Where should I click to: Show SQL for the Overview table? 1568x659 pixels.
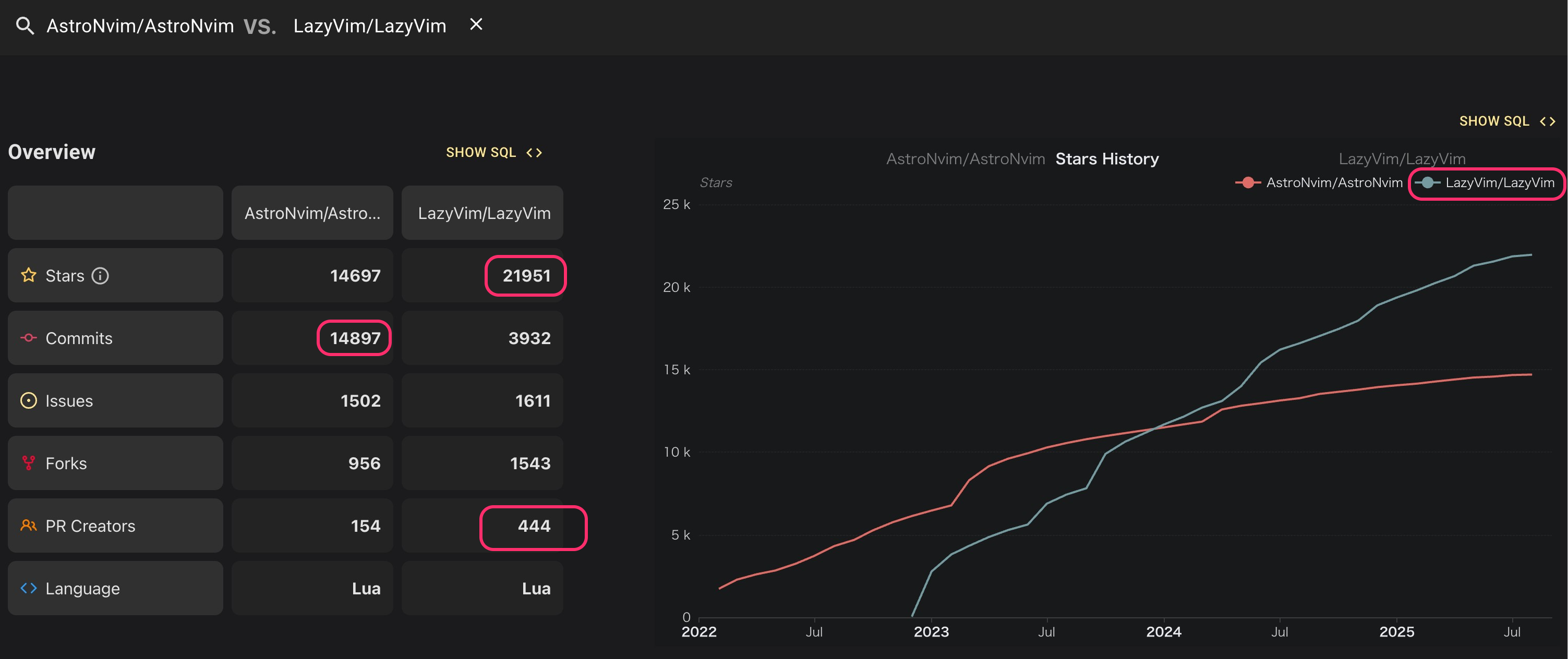pyautogui.click(x=493, y=152)
